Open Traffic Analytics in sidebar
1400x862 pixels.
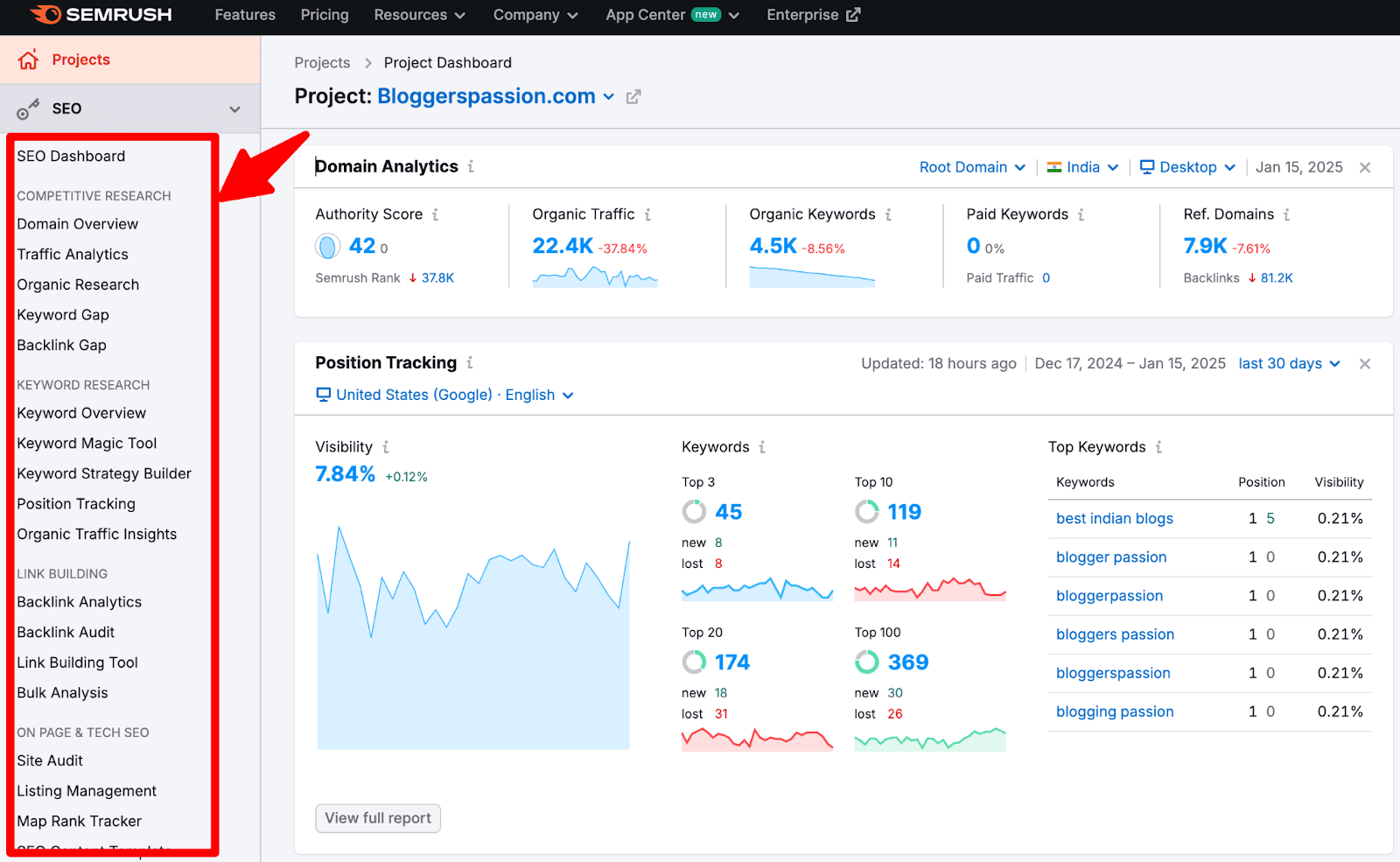pyautogui.click(x=73, y=255)
